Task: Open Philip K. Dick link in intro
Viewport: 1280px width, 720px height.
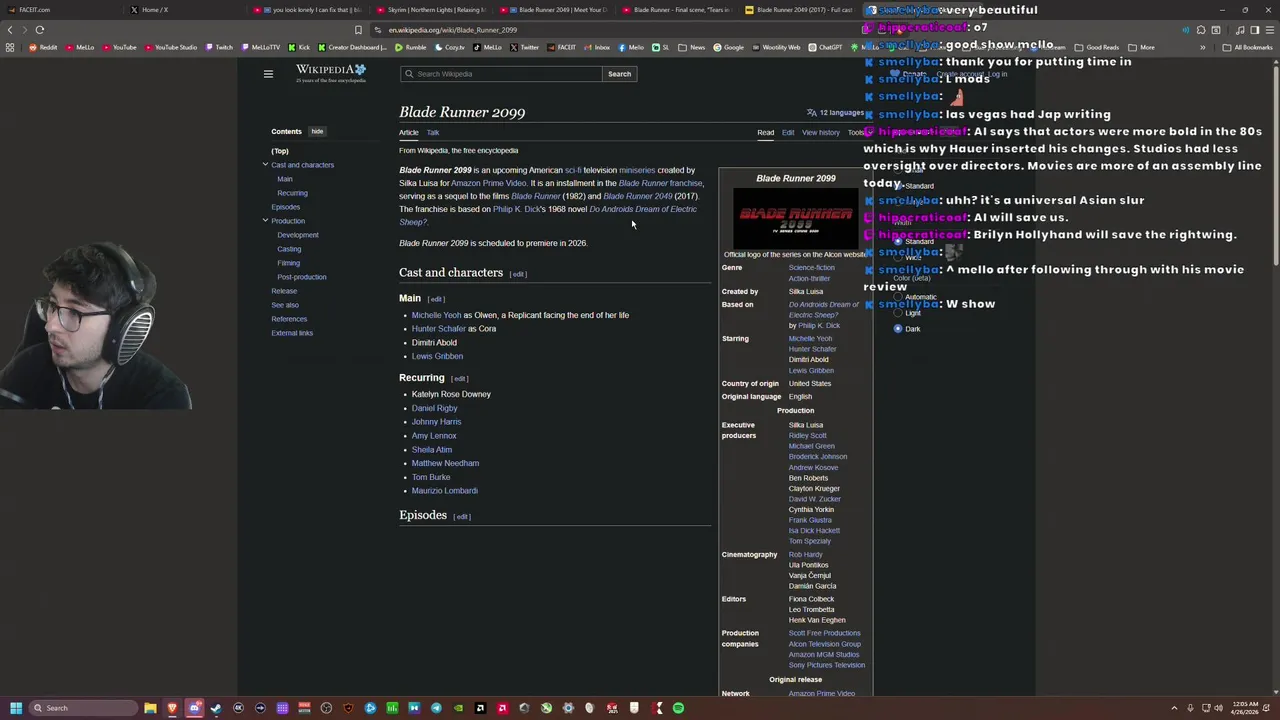Action: click(516, 209)
